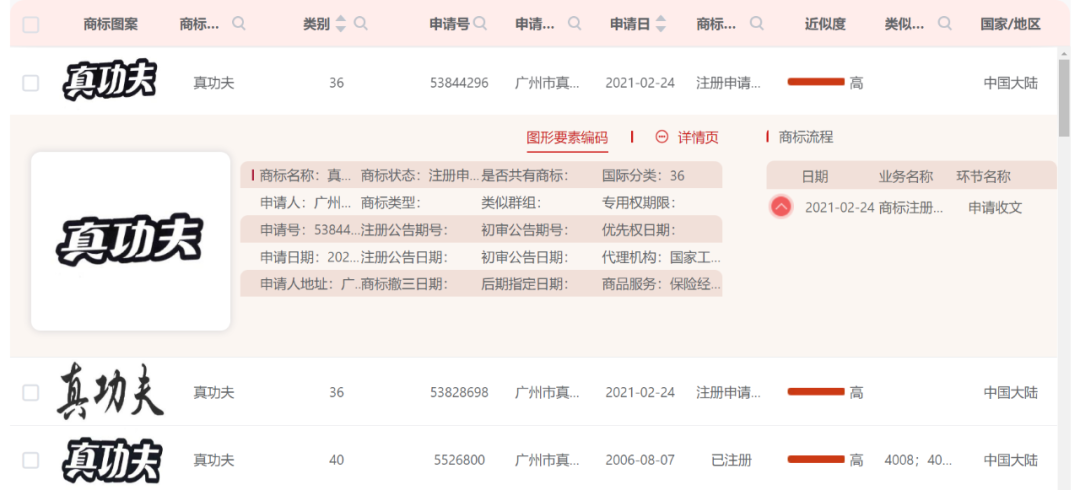Click application number 53844296
The image size is (1080, 490).
(x=459, y=83)
